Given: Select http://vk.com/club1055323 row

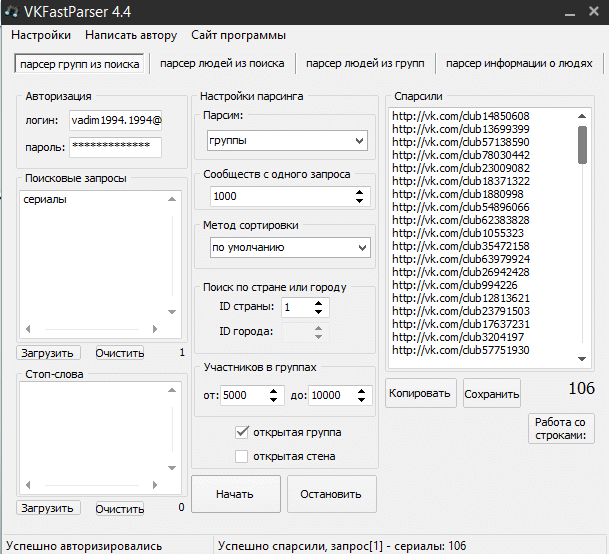Looking at the screenshot, I should [x=458, y=233].
